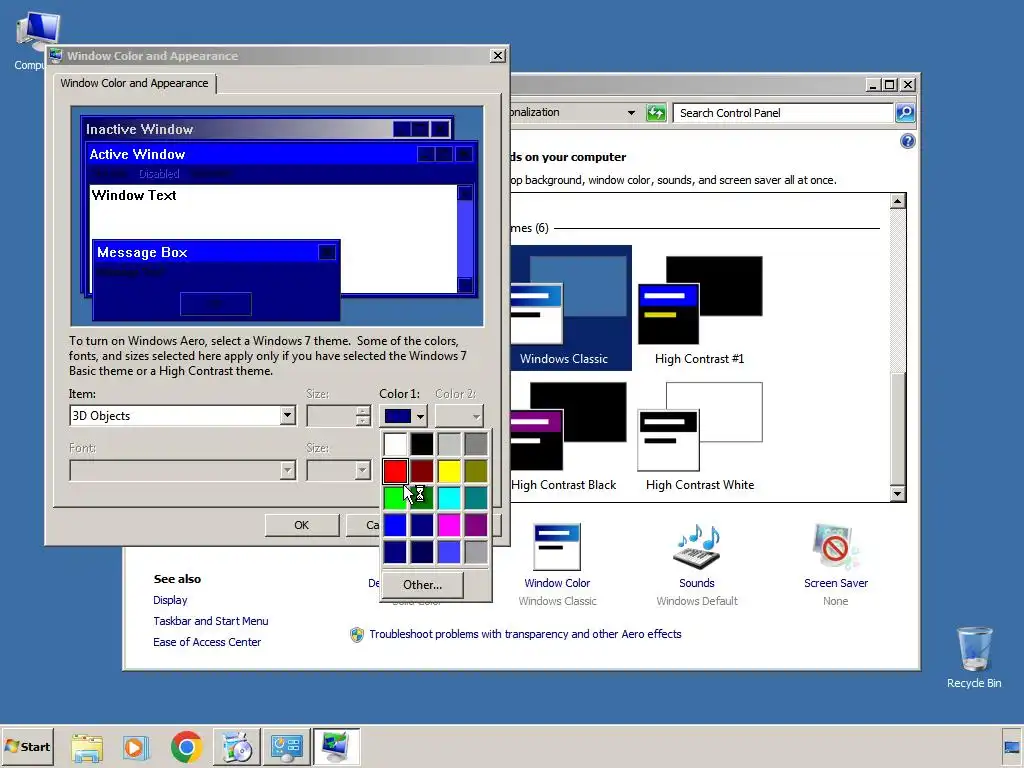
Task: Click the monitor icon in system tray
Action: click(x=1012, y=746)
